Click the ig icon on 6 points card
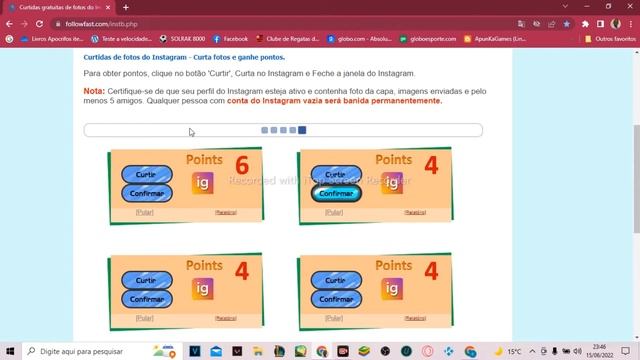The height and width of the screenshot is (360, 640). [202, 183]
